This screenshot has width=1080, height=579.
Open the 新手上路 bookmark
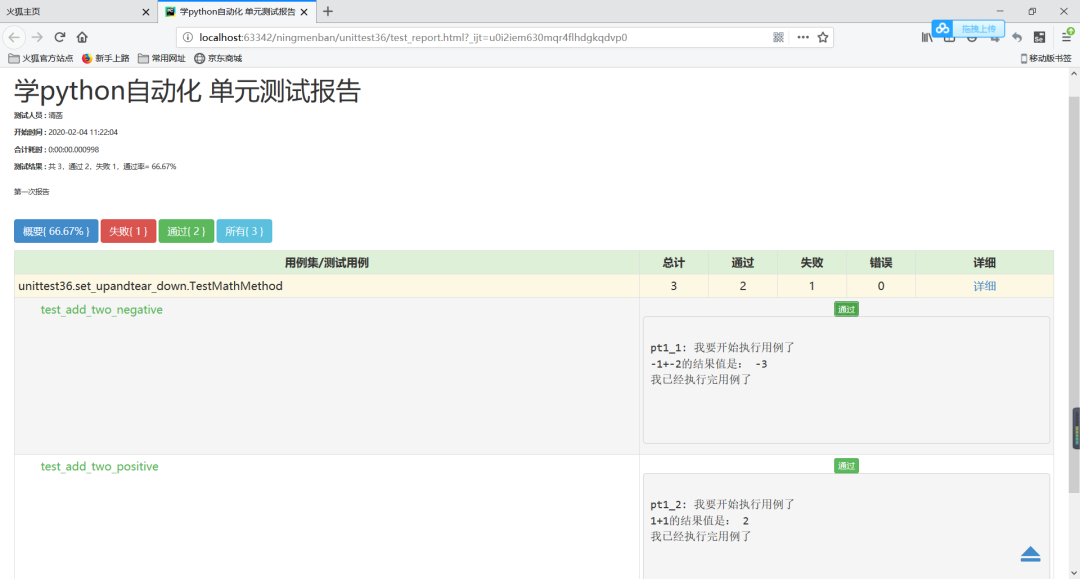click(105, 59)
